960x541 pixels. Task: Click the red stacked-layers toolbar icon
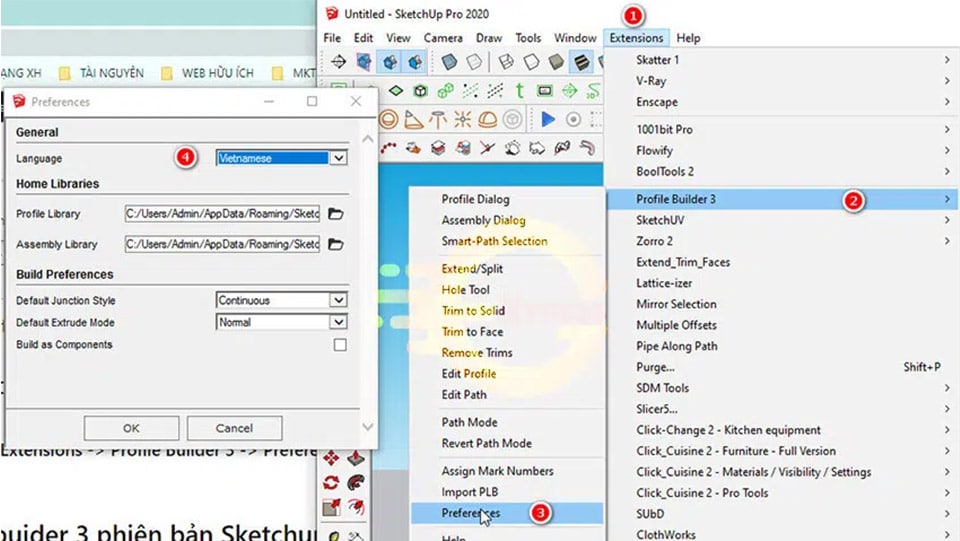pos(438,147)
